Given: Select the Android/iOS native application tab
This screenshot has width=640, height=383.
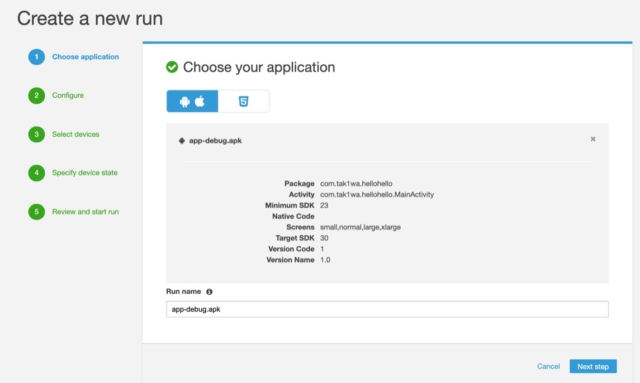Looking at the screenshot, I should tap(192, 101).
